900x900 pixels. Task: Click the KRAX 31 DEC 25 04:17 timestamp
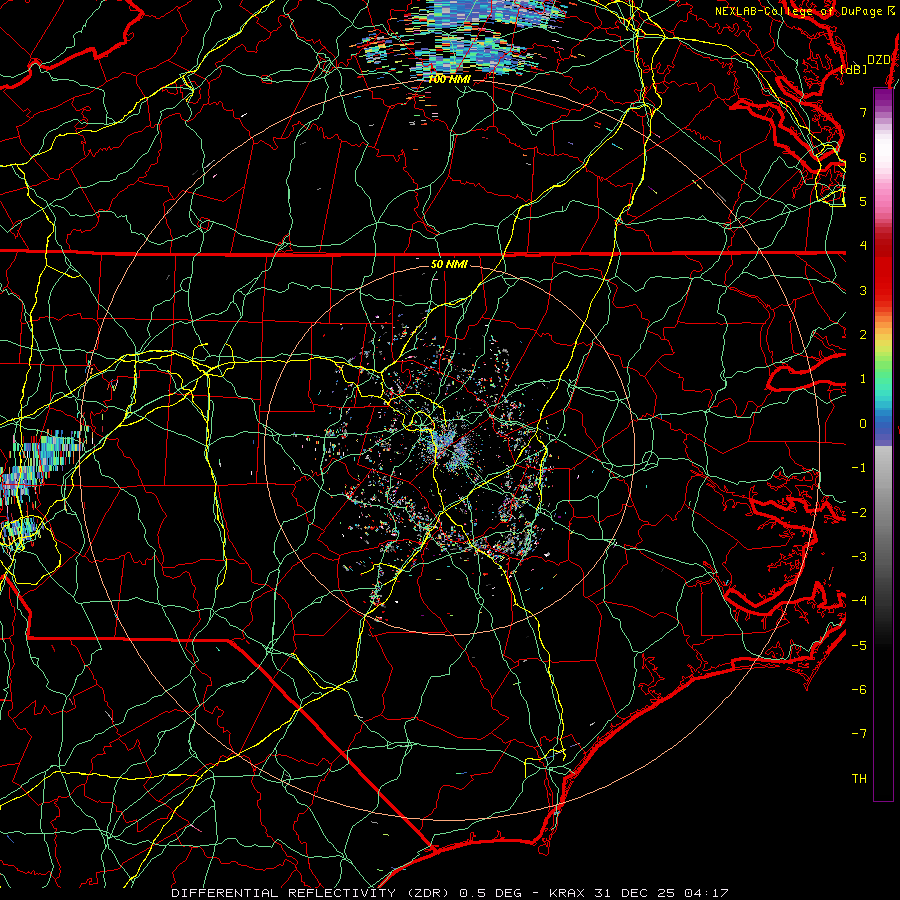[639, 893]
